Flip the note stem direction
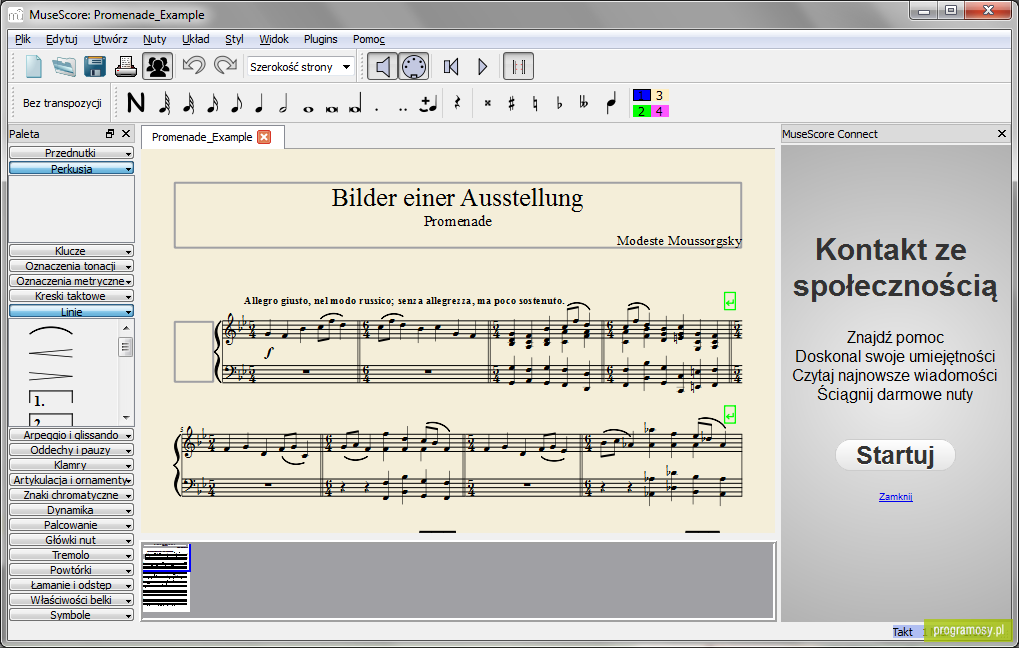Screen dimensions: 1019x648 point(610,103)
